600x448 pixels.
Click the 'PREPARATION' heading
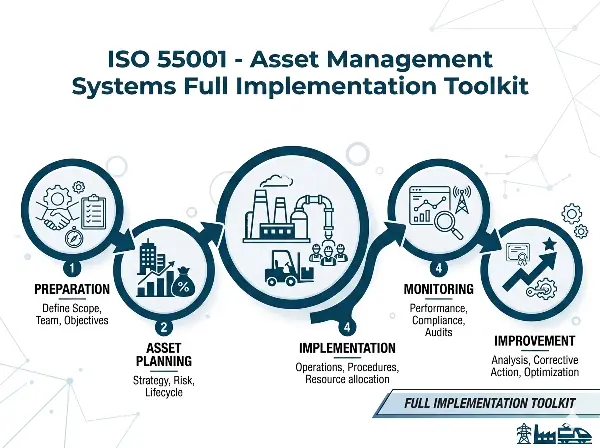click(72, 289)
